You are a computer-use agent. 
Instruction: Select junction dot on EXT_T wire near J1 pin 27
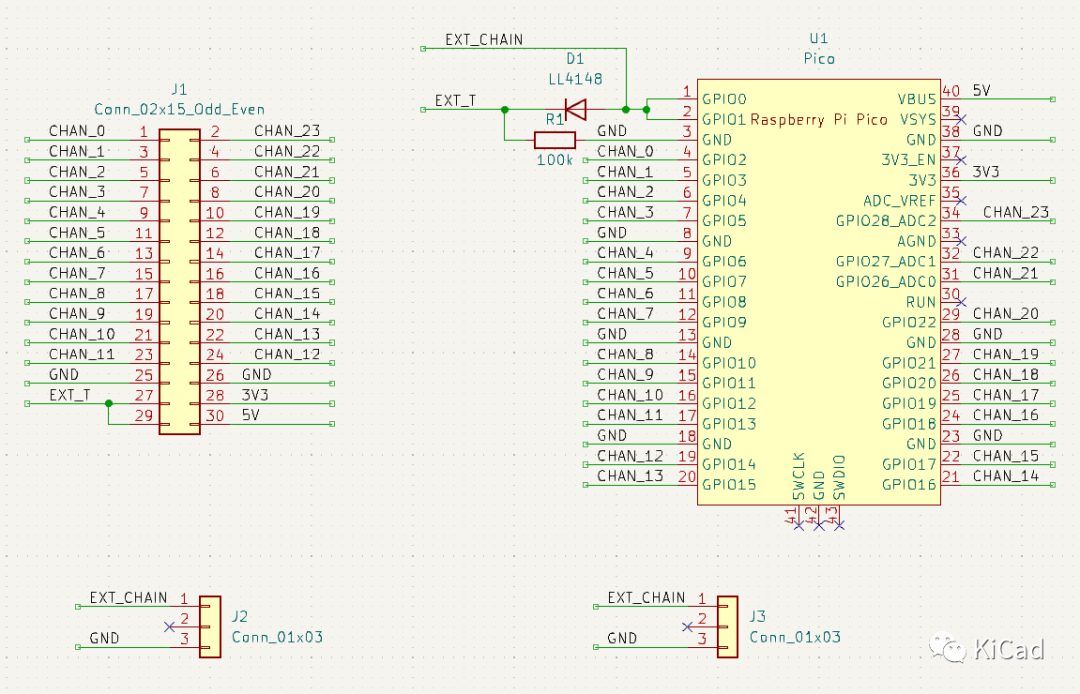tap(109, 403)
